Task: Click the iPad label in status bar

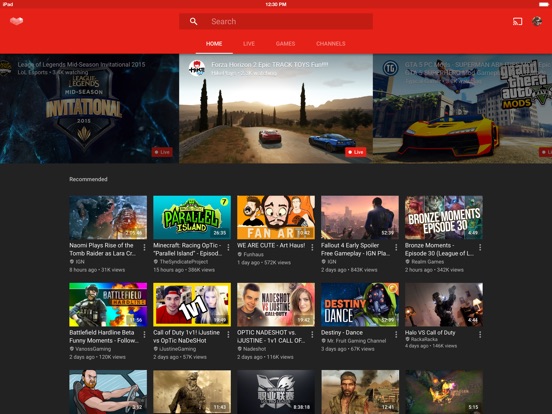Action: pos(8,4)
